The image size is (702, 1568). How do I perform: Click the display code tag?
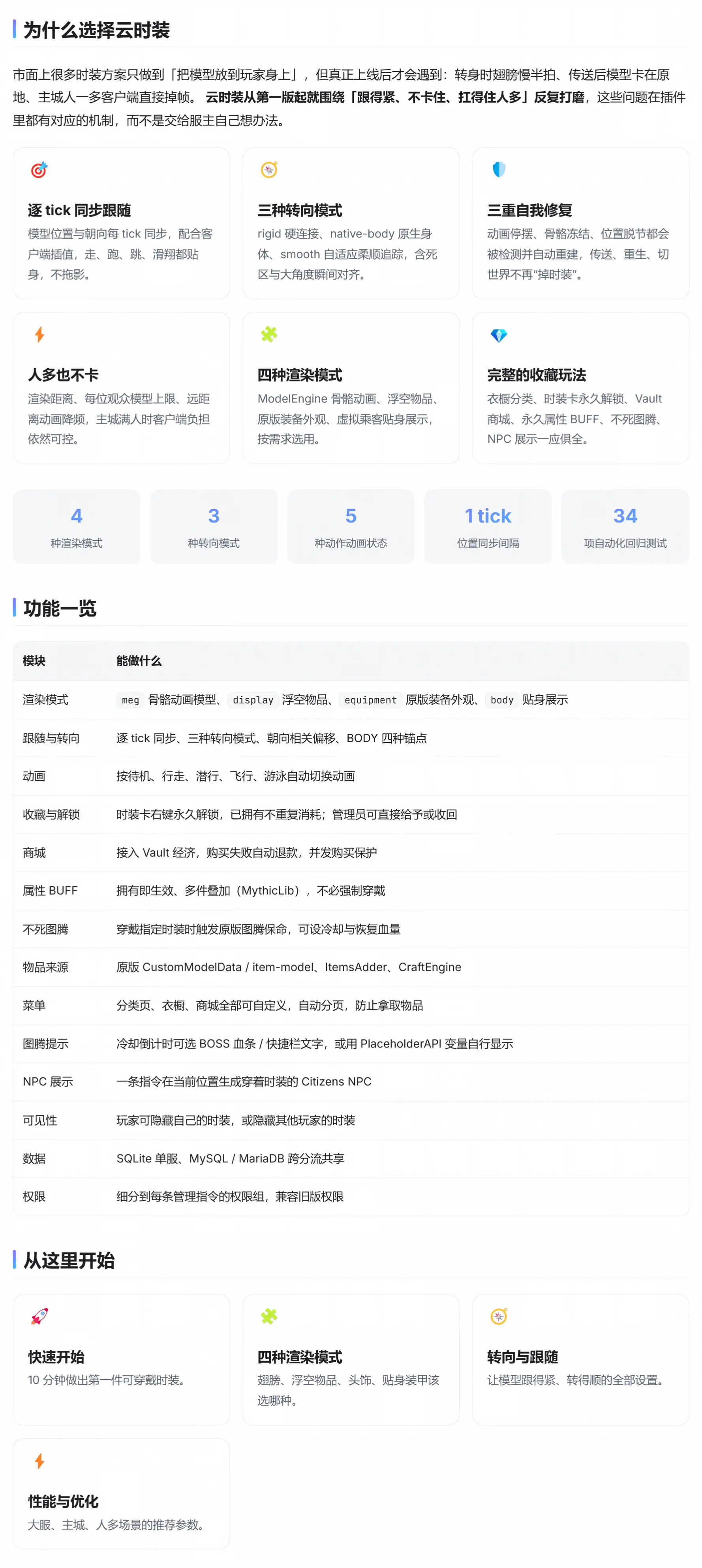click(x=253, y=700)
